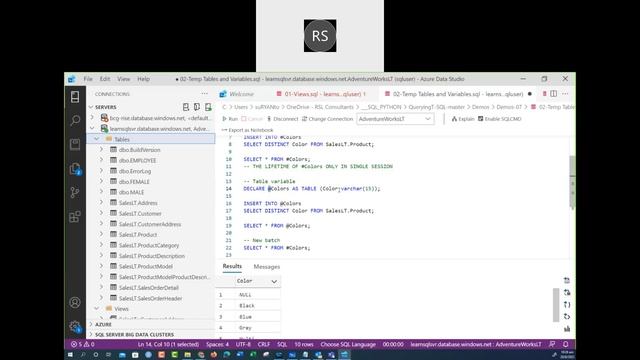
Task: Open the Edit menu
Action: (x=105, y=79)
